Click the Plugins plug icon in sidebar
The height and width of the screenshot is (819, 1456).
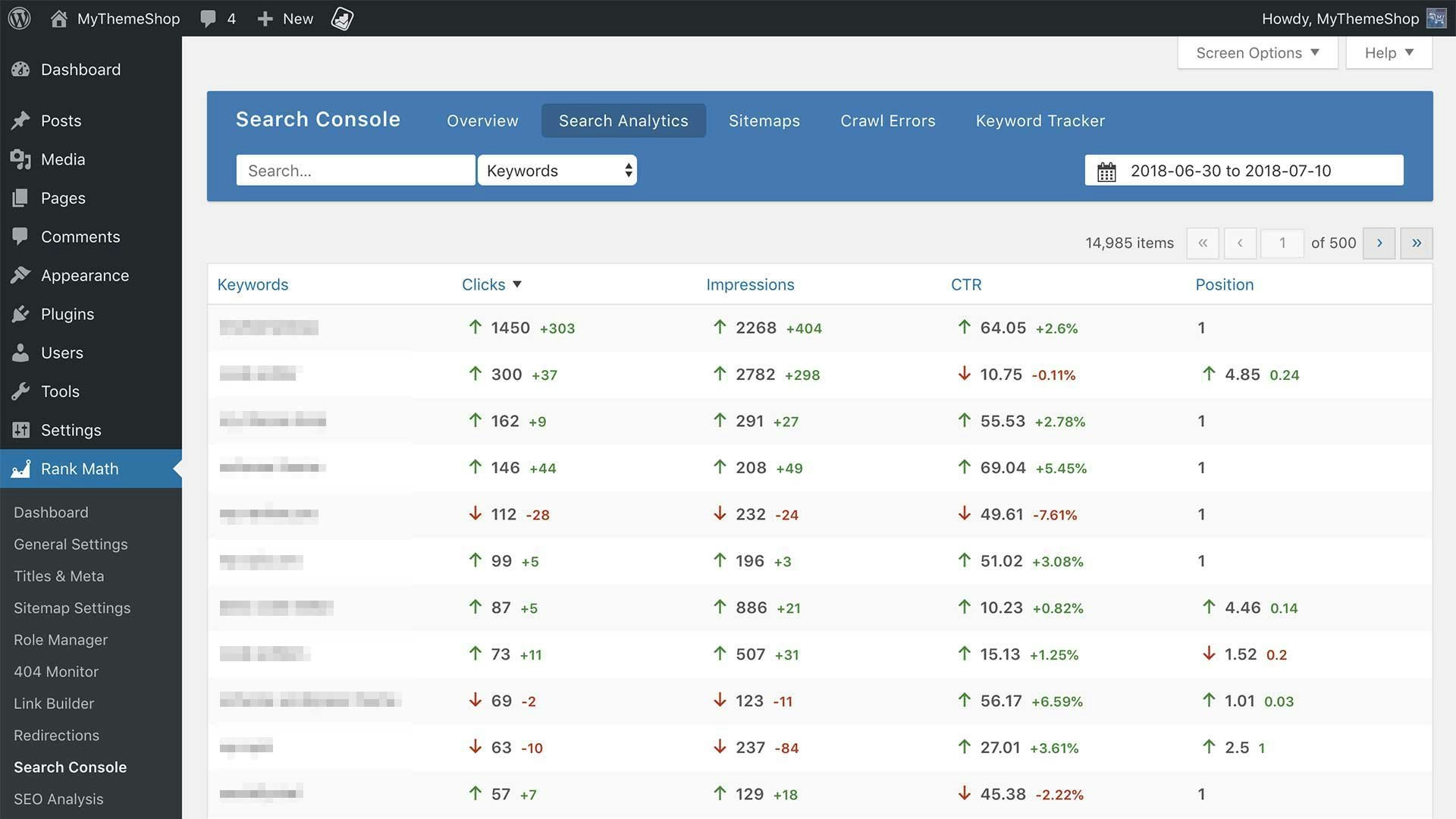20,314
